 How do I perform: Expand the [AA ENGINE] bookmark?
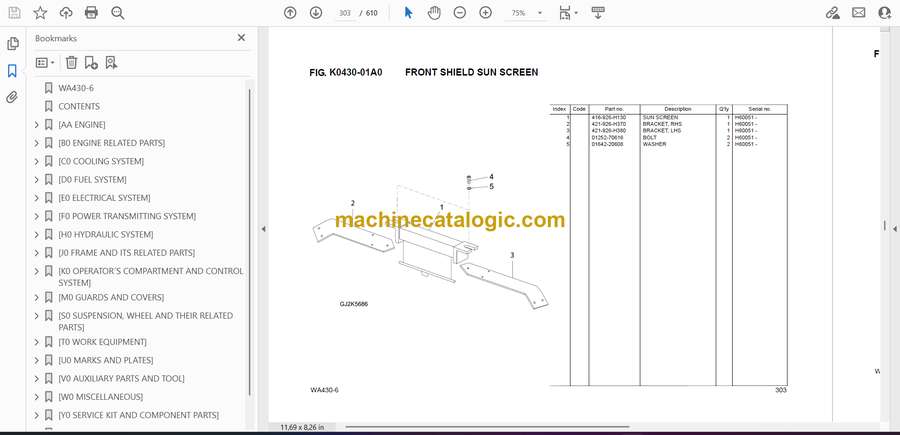point(37,125)
